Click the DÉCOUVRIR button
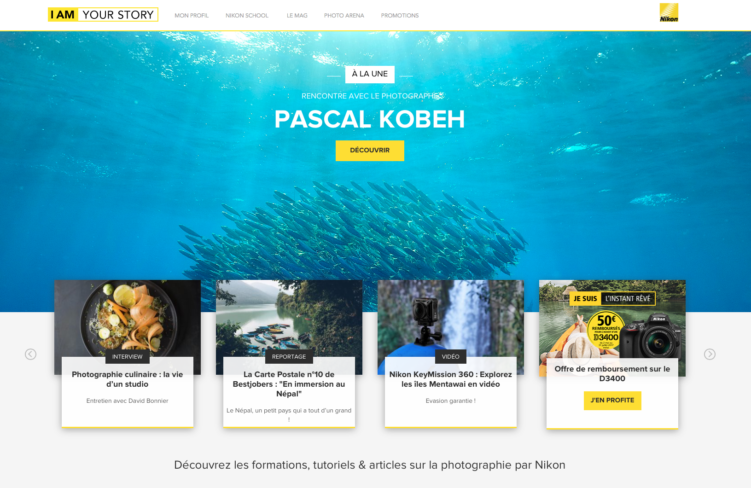This screenshot has width=751, height=488. click(370, 150)
